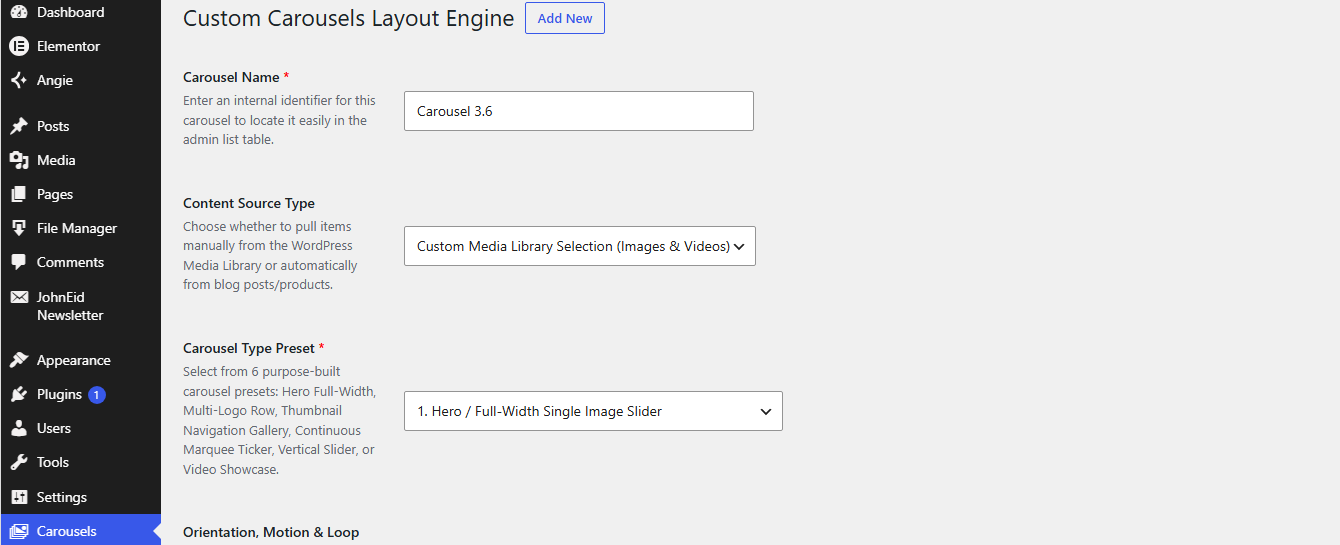Select the Carousels menu item

click(x=80, y=531)
